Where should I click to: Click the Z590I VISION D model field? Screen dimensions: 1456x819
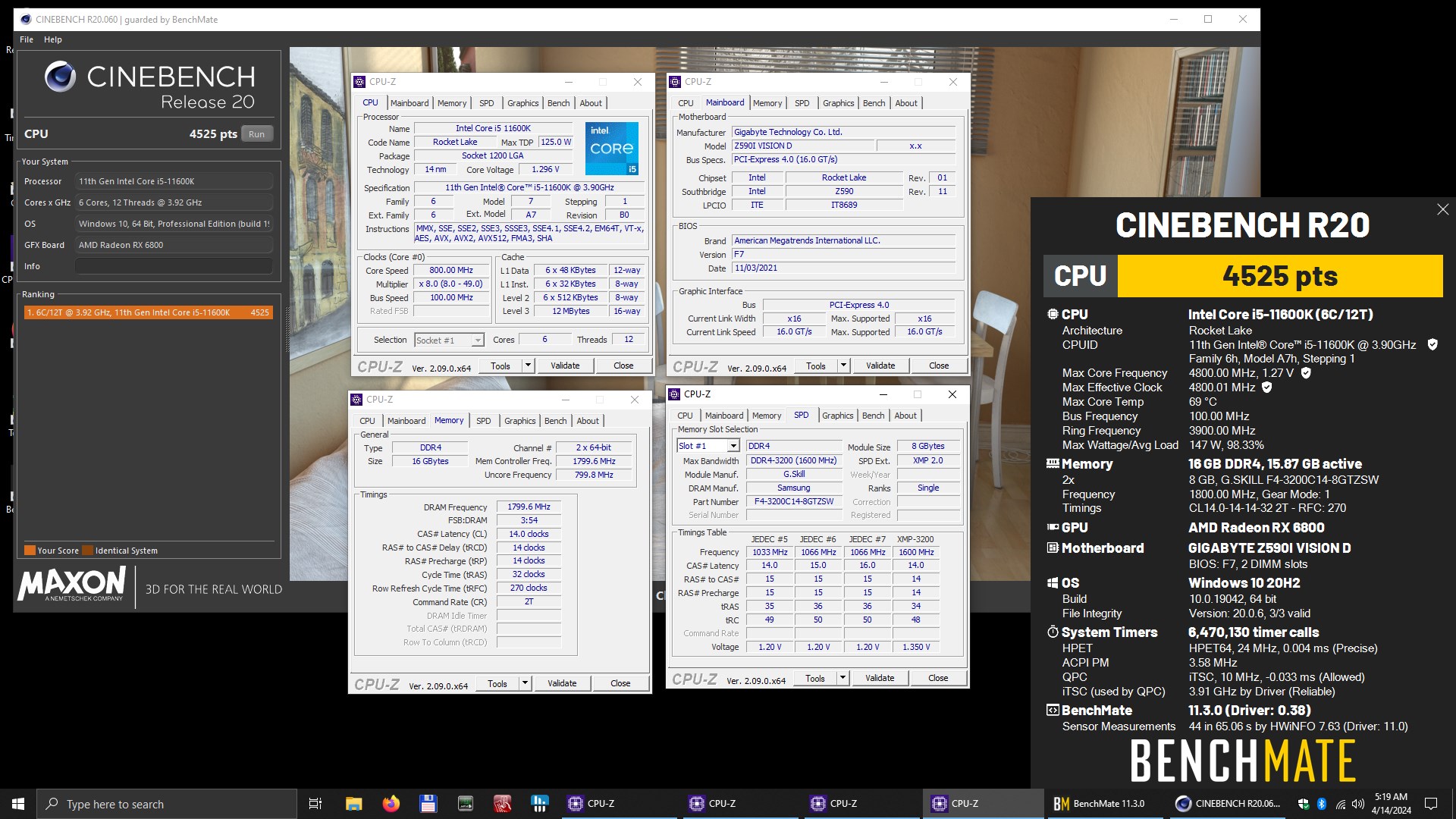click(x=802, y=146)
